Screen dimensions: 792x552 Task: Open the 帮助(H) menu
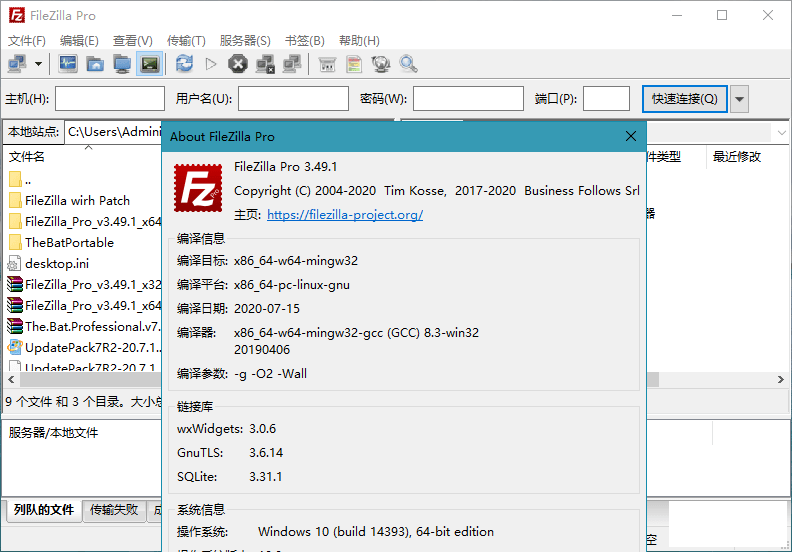click(x=359, y=40)
